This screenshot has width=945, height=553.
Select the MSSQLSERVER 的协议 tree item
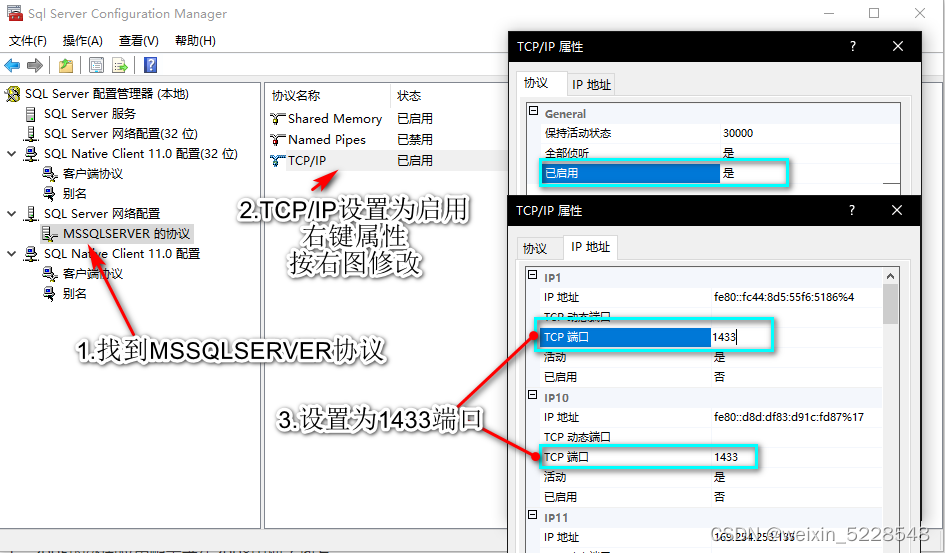coord(126,234)
